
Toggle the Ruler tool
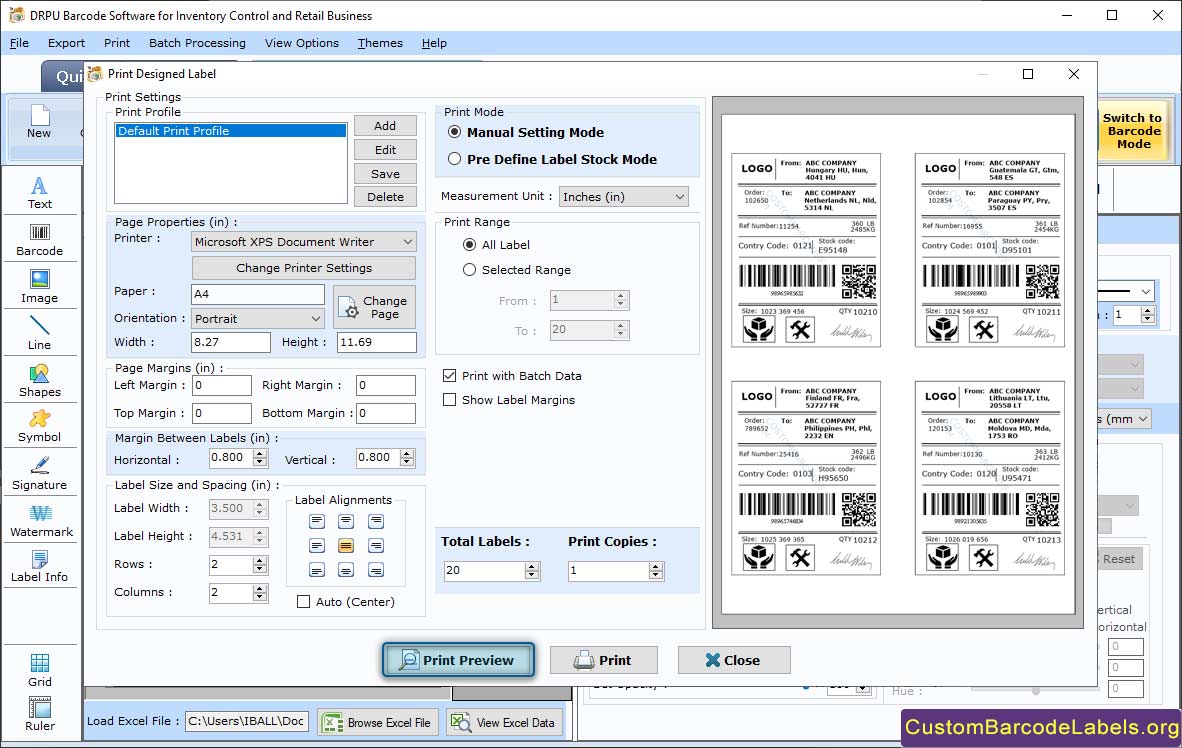(x=39, y=714)
